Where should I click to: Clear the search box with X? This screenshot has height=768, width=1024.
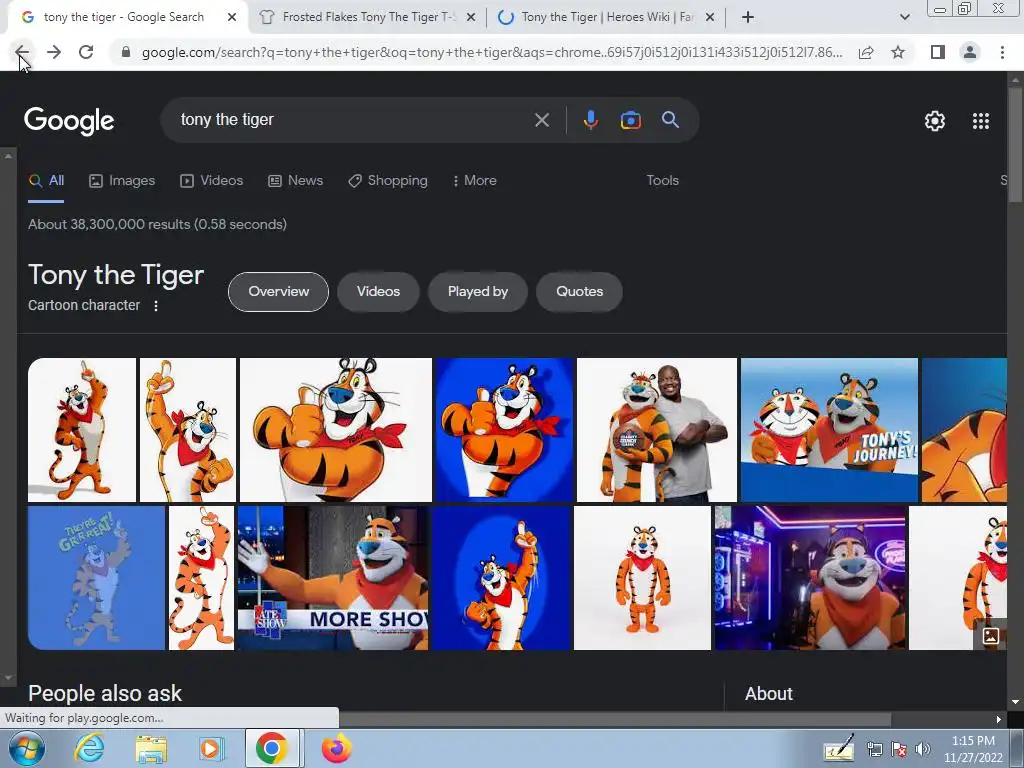pyautogui.click(x=541, y=120)
